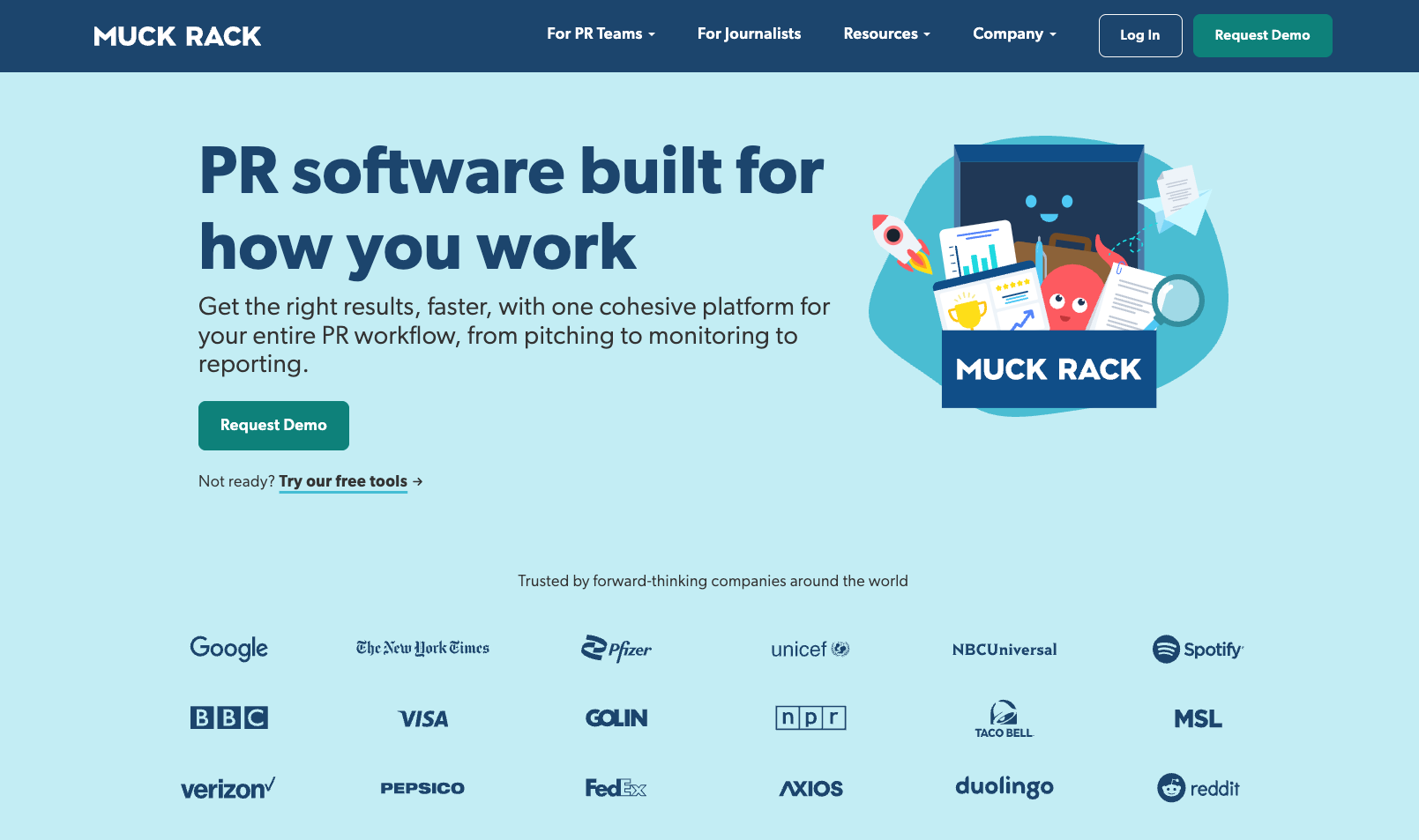Click the Muck Rack box illustration

pyautogui.click(x=1049, y=276)
